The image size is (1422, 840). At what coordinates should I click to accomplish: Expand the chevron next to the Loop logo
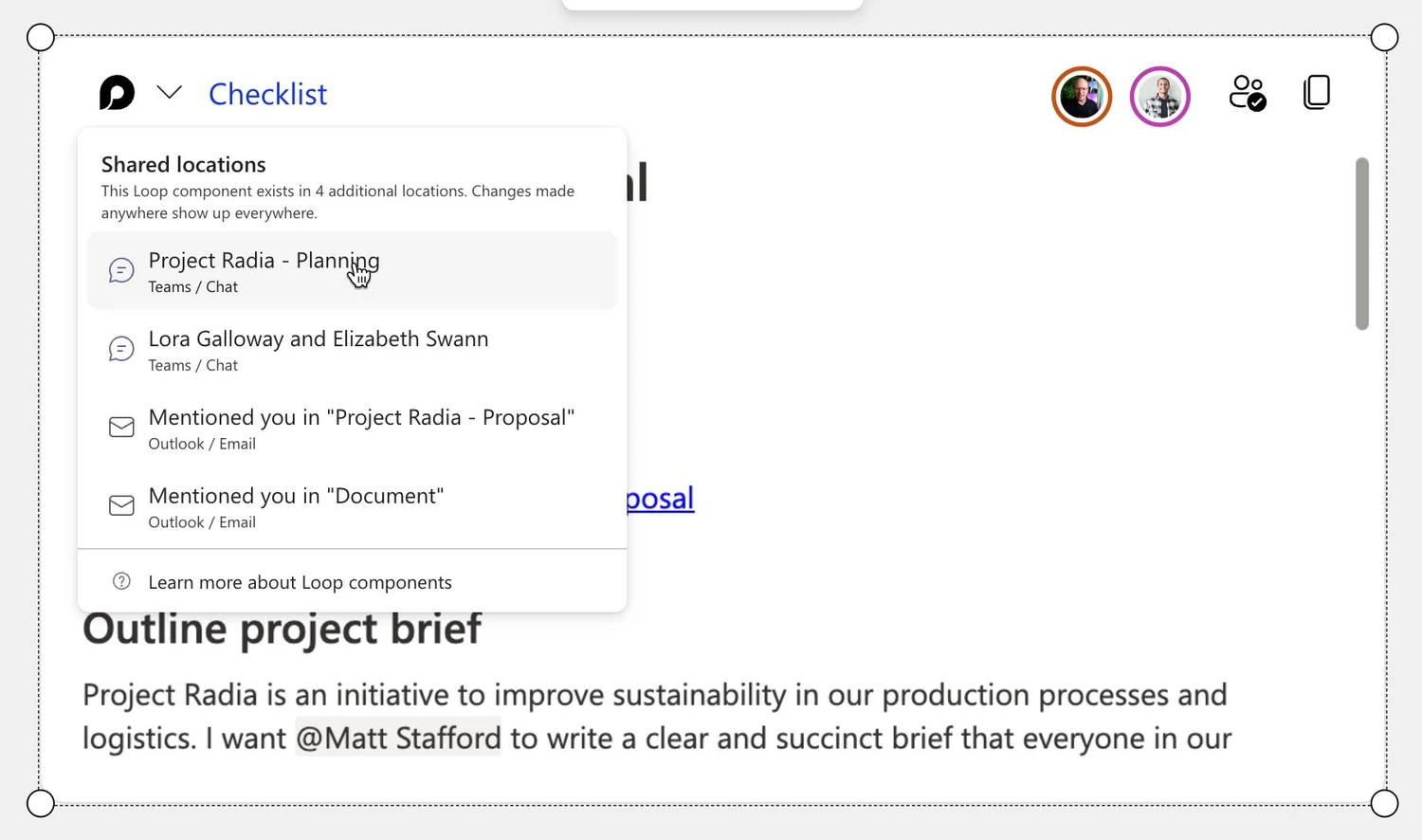coord(169,92)
